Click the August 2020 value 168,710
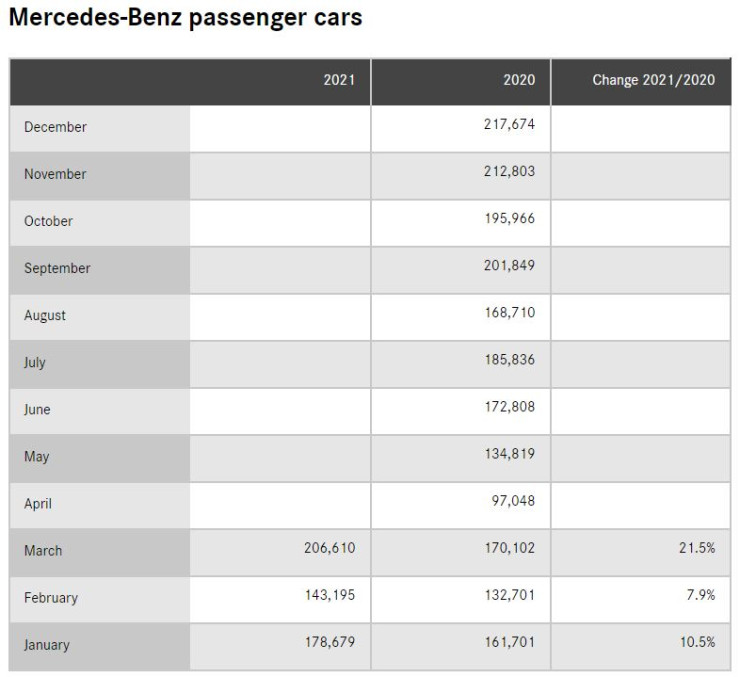 (x=509, y=313)
